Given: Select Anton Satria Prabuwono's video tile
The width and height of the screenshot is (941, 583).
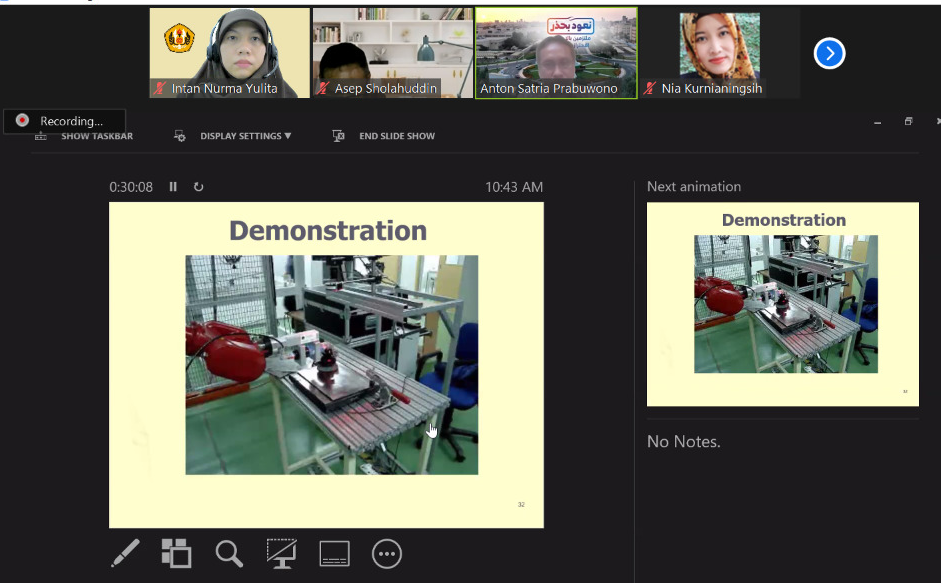Looking at the screenshot, I should coord(555,52).
